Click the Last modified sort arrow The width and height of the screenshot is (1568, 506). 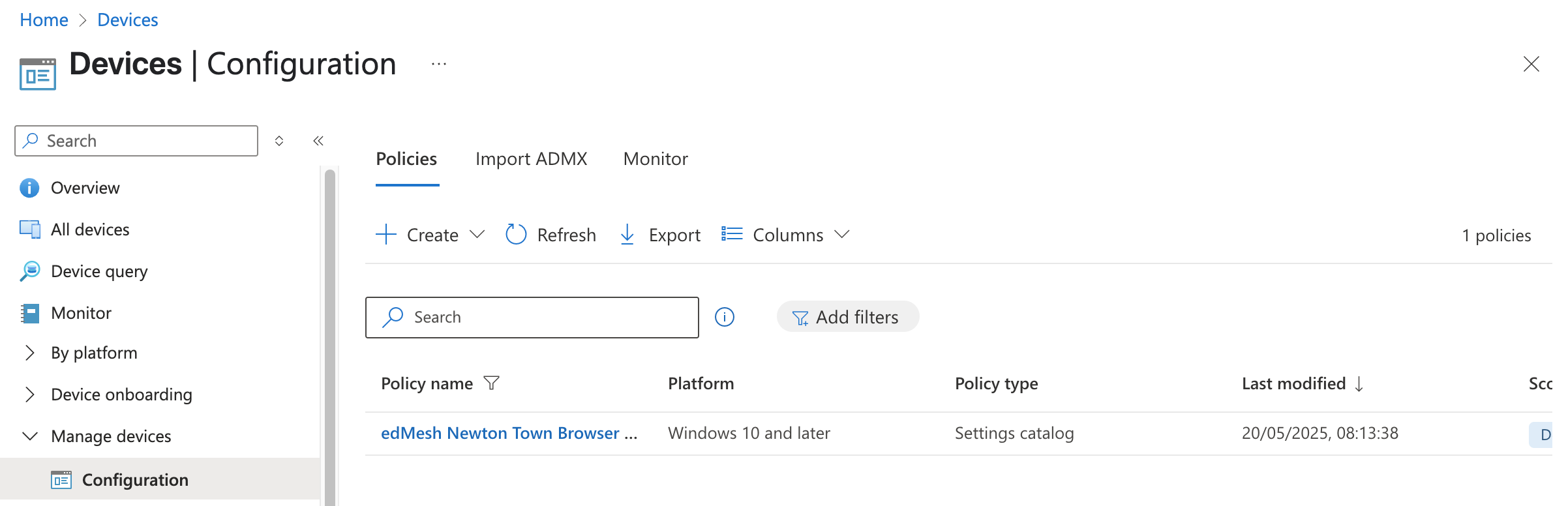(x=1359, y=383)
